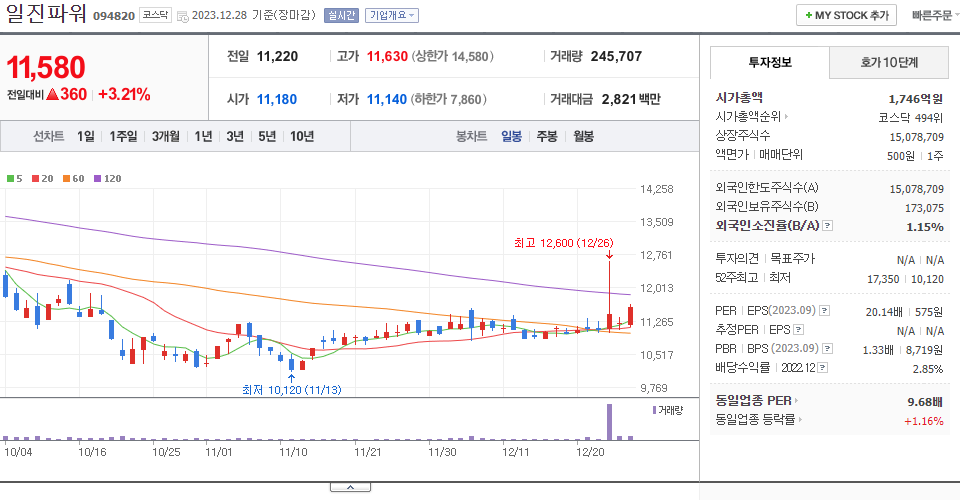Screen dimensions: 960x500
Task: Click the 시가 value 11,180
Action: (x=277, y=99)
